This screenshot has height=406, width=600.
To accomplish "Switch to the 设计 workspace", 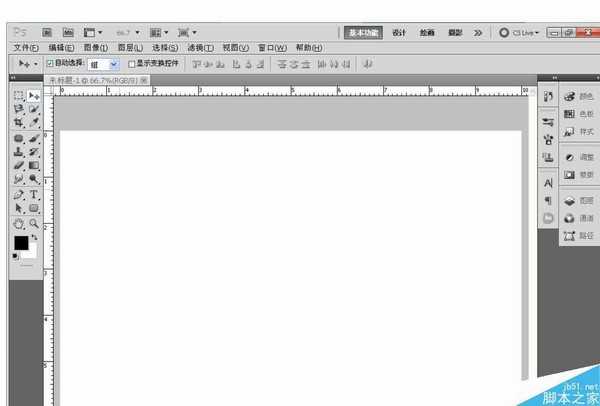I will tap(400, 32).
